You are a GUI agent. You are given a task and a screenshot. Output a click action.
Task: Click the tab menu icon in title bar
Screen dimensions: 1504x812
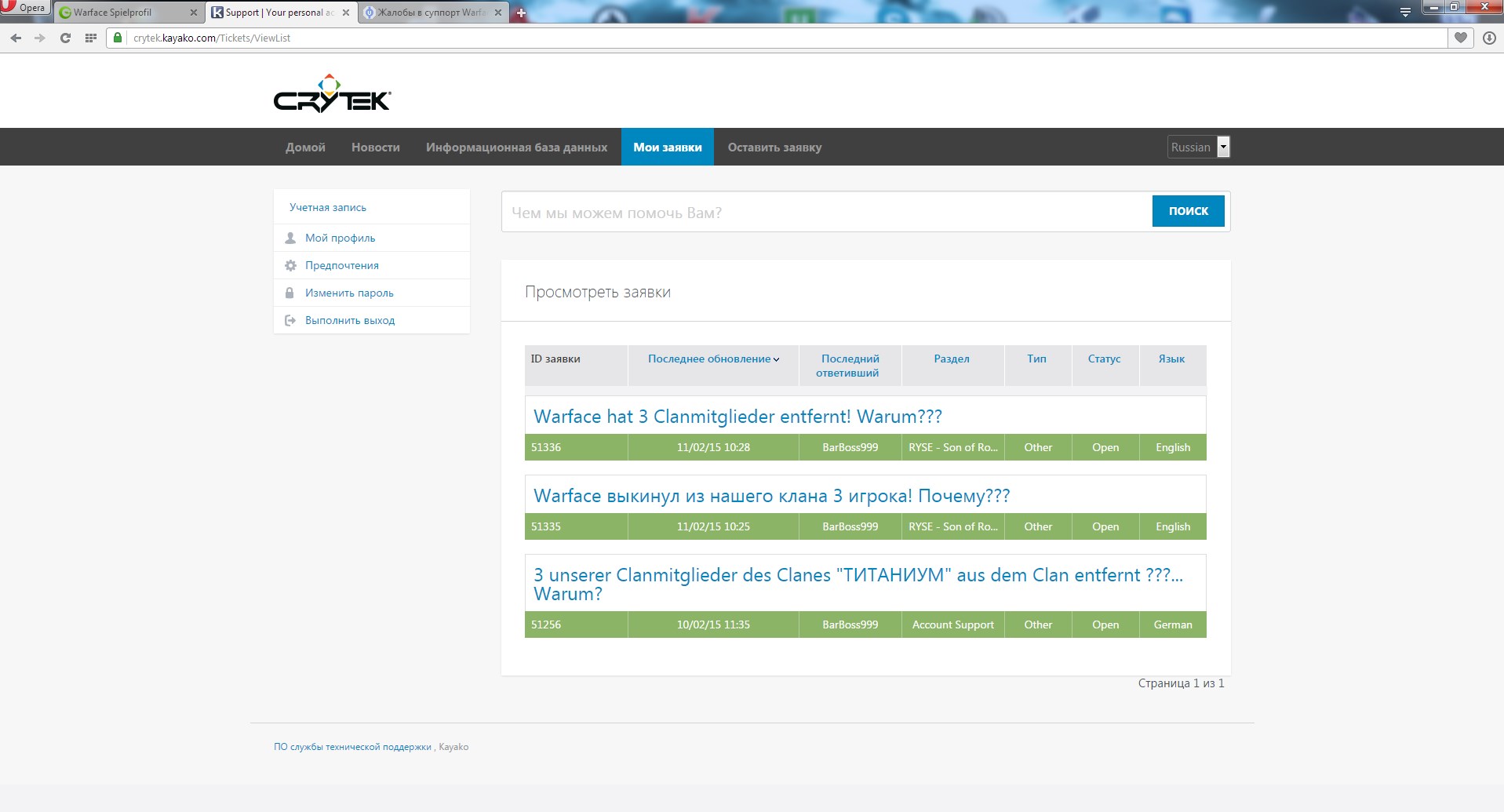point(1405,12)
